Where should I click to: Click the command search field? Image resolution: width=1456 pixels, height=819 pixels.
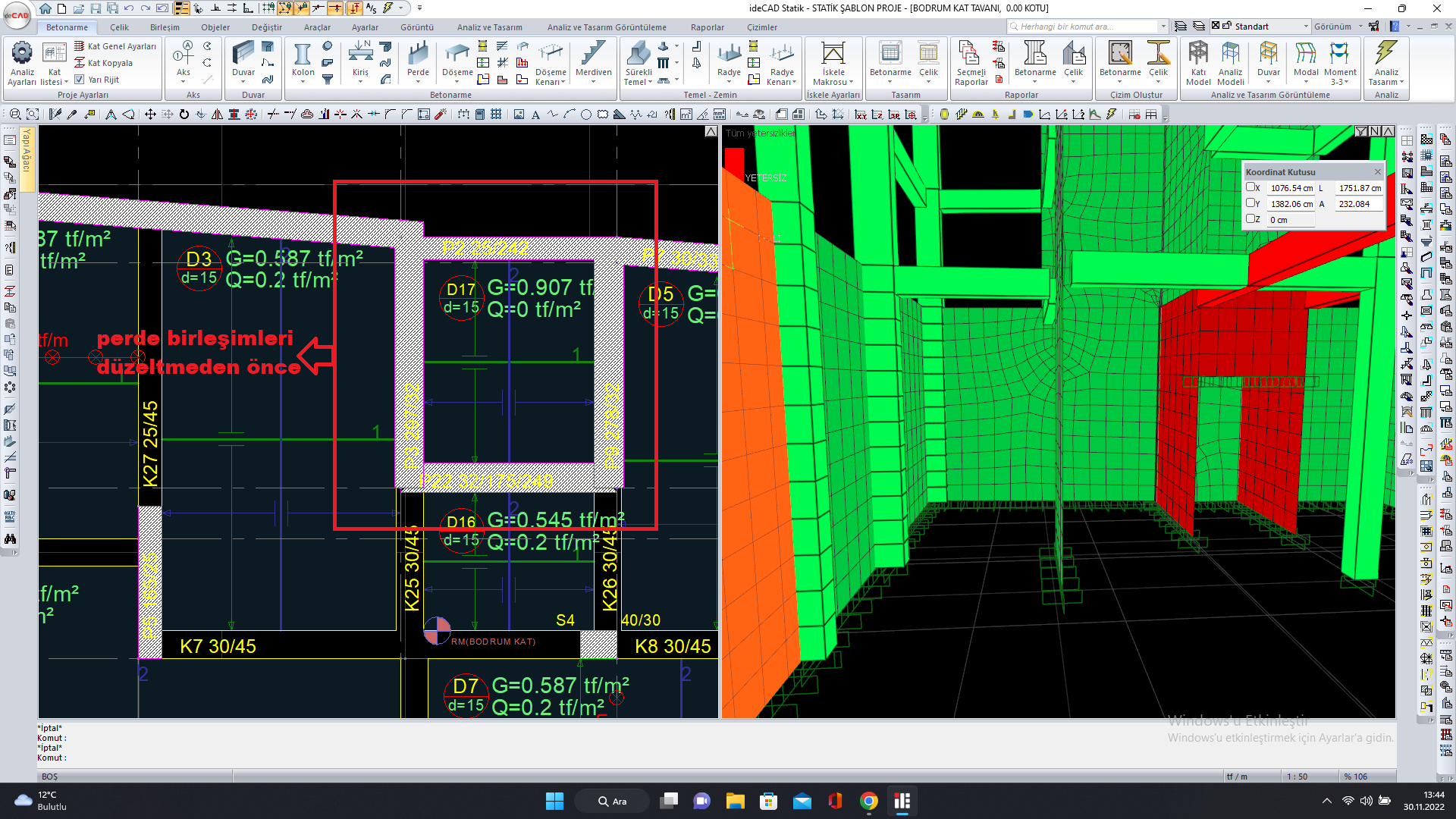[1087, 27]
